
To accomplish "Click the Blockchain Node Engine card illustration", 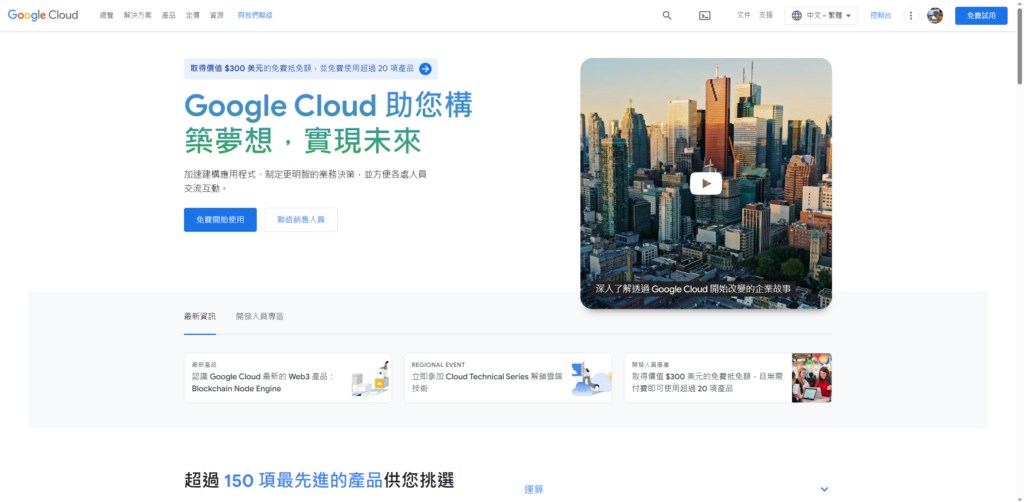I will pyautogui.click(x=371, y=378).
